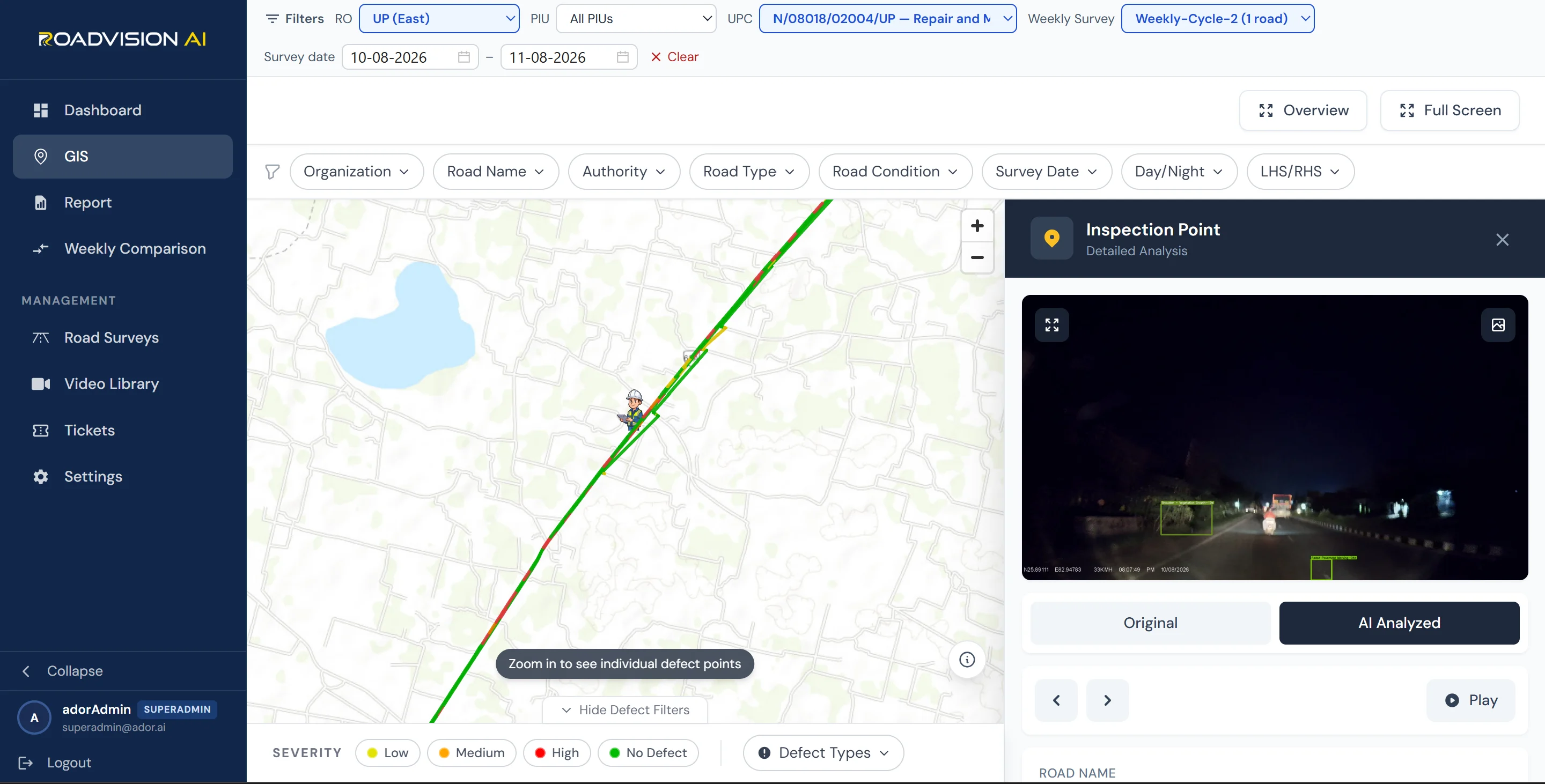Screen dimensions: 1545x784
Task: Click the Inspection Point location pin icon
Action: tap(1051, 238)
